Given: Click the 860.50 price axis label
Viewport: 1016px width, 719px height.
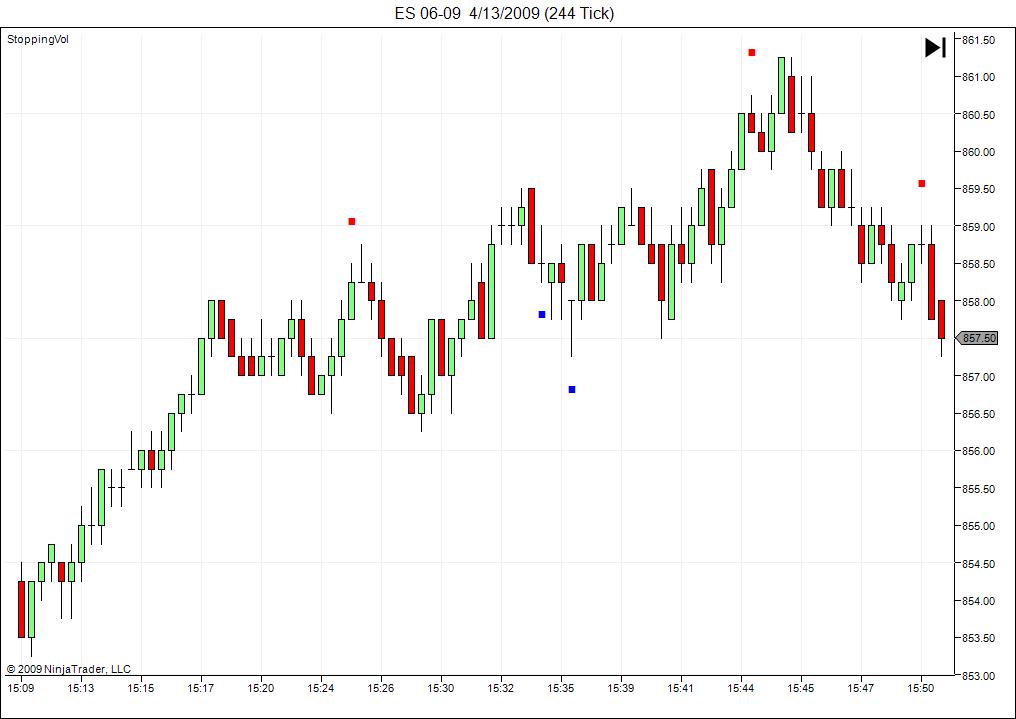Looking at the screenshot, I should (x=978, y=115).
